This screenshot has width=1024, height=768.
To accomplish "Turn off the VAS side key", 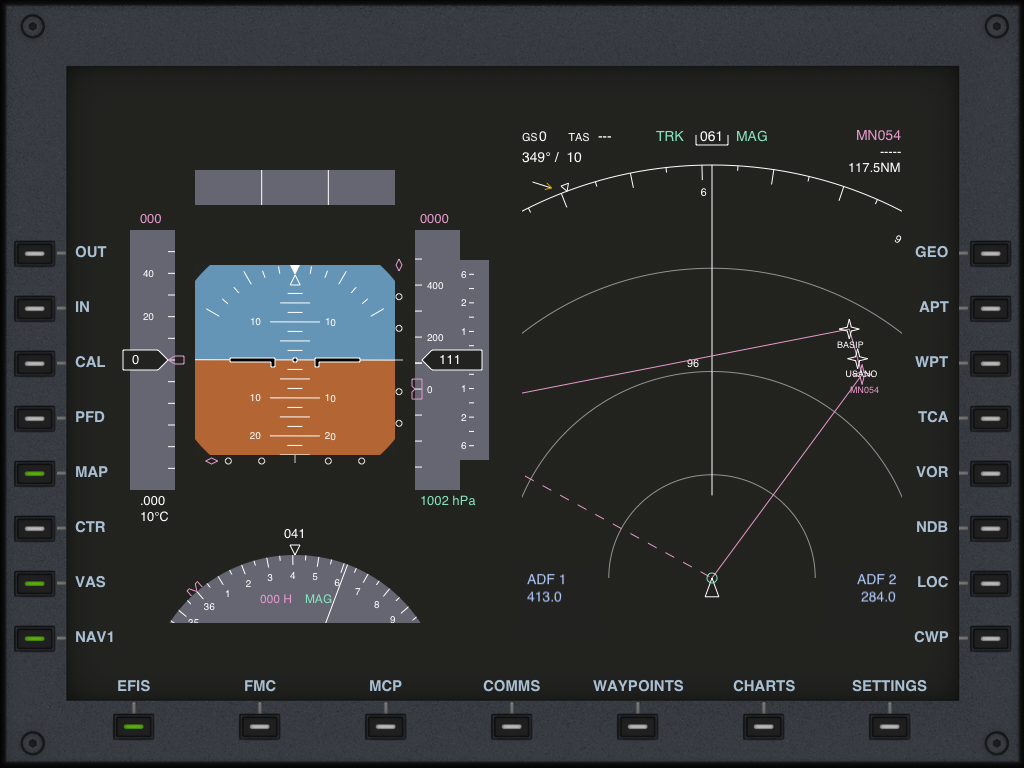I will tap(35, 583).
